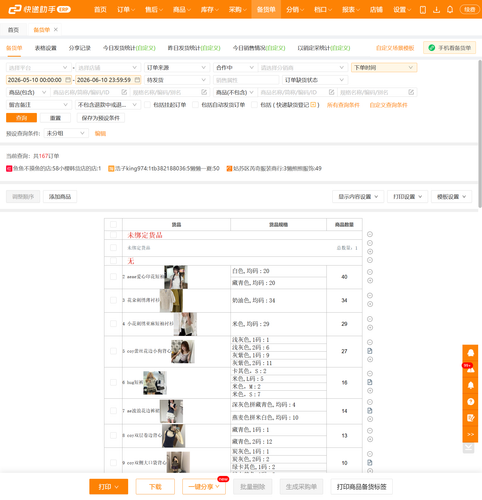The image size is (482, 500).
Task: Check the row with quantity 29
Action: coord(113,324)
